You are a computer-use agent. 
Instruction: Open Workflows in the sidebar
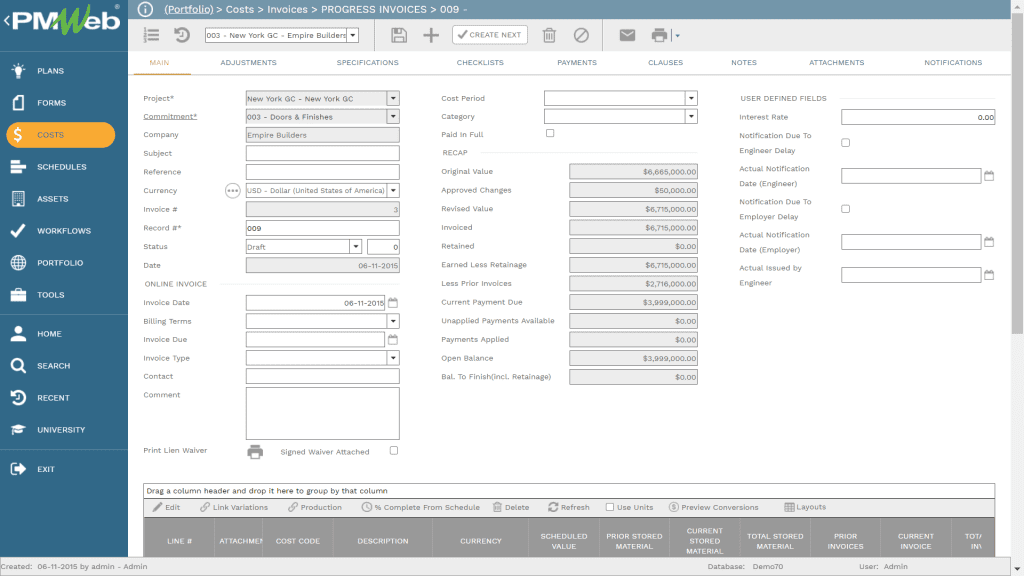pos(63,231)
